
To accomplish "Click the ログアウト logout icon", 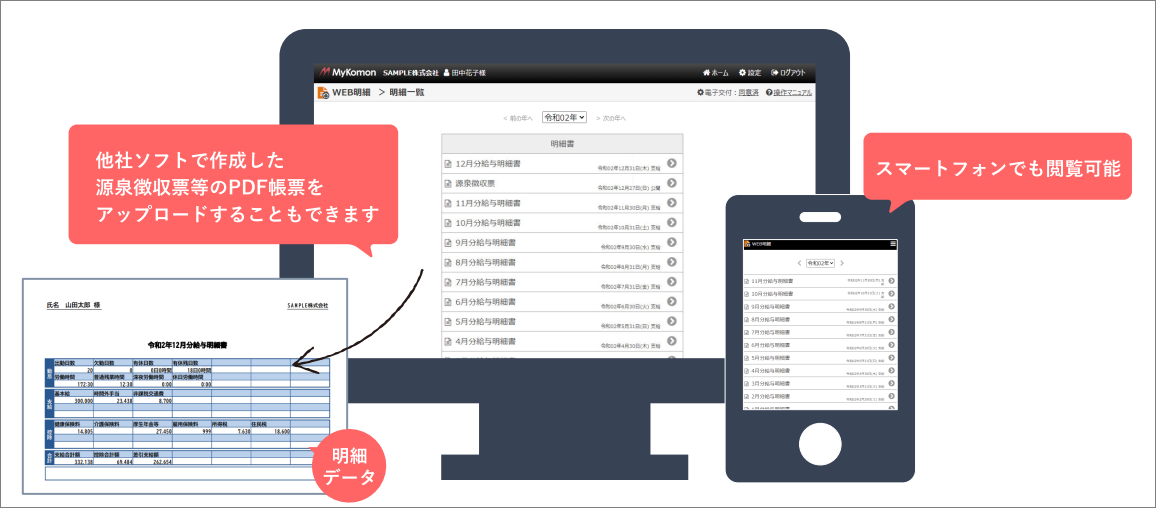I will [776, 73].
